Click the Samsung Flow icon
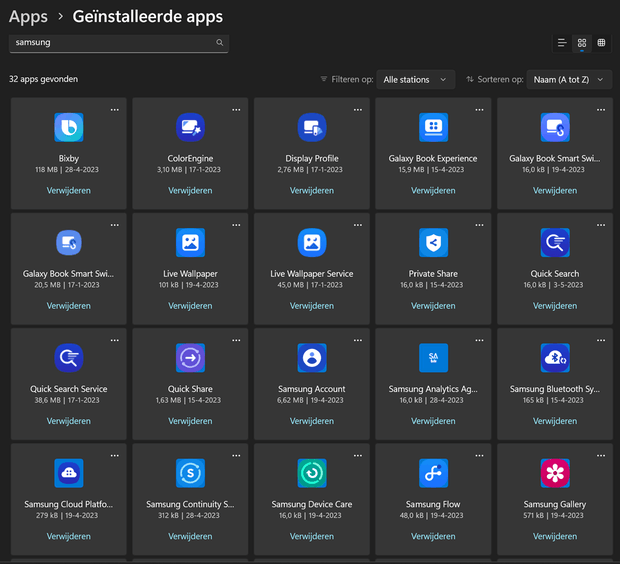Screen dimensions: 620x564 433,473
